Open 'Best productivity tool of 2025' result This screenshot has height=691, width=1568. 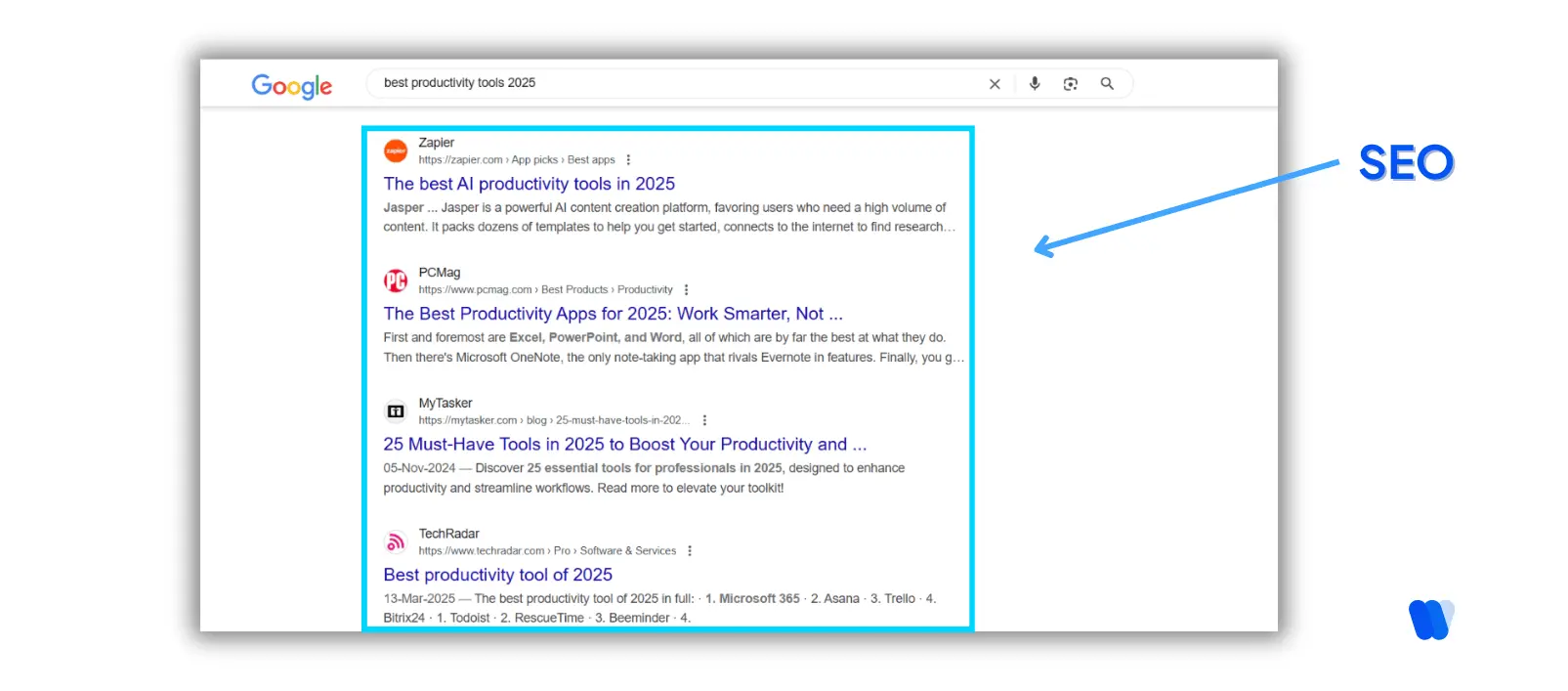pos(498,575)
